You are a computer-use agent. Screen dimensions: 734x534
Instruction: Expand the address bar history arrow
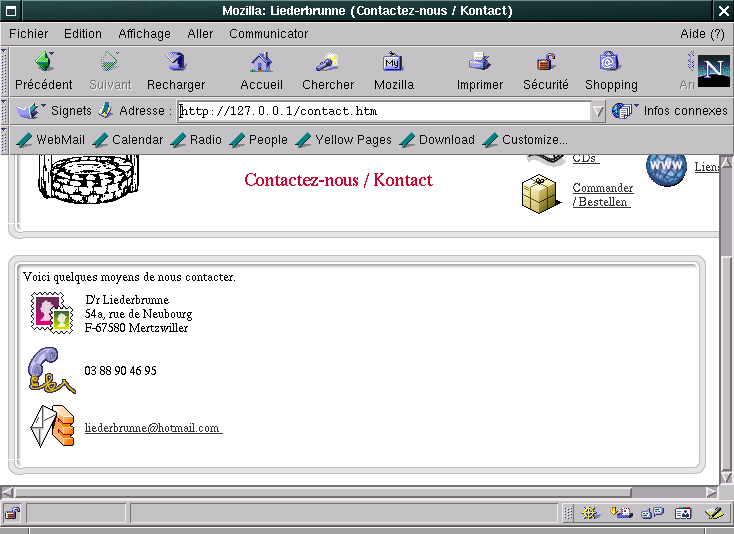point(599,111)
